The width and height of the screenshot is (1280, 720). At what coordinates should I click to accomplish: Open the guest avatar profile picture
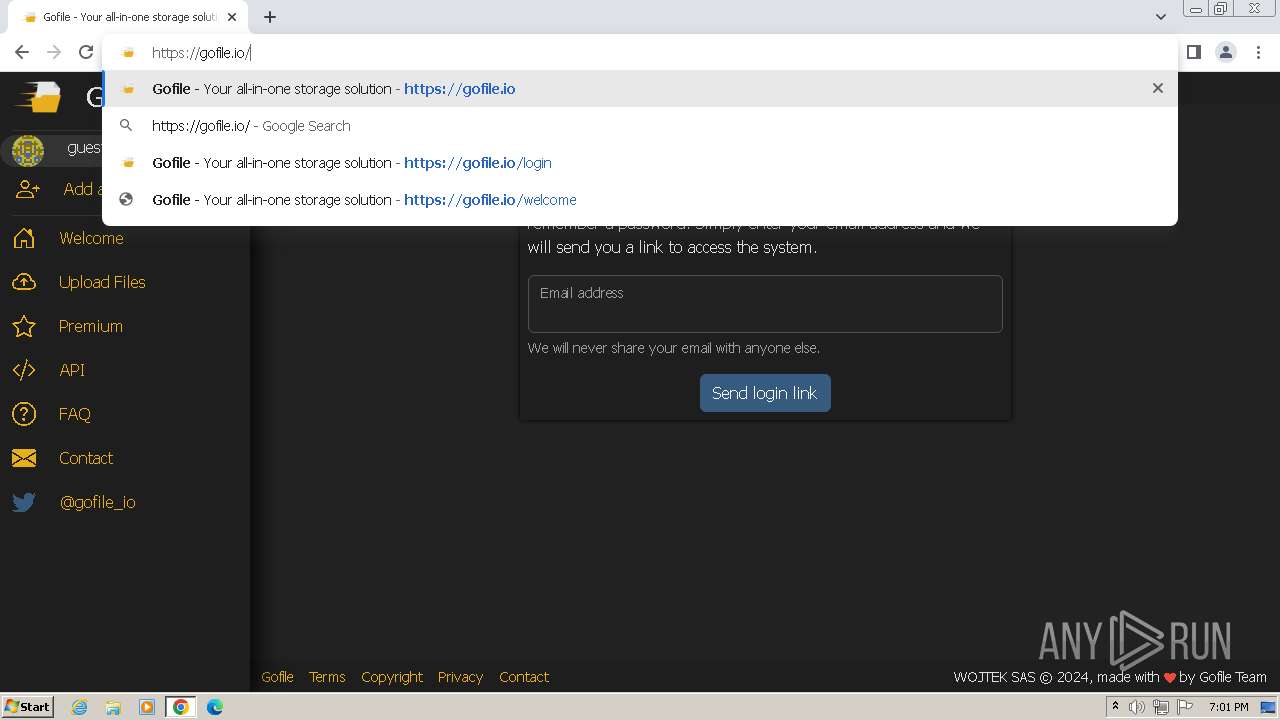coord(28,151)
